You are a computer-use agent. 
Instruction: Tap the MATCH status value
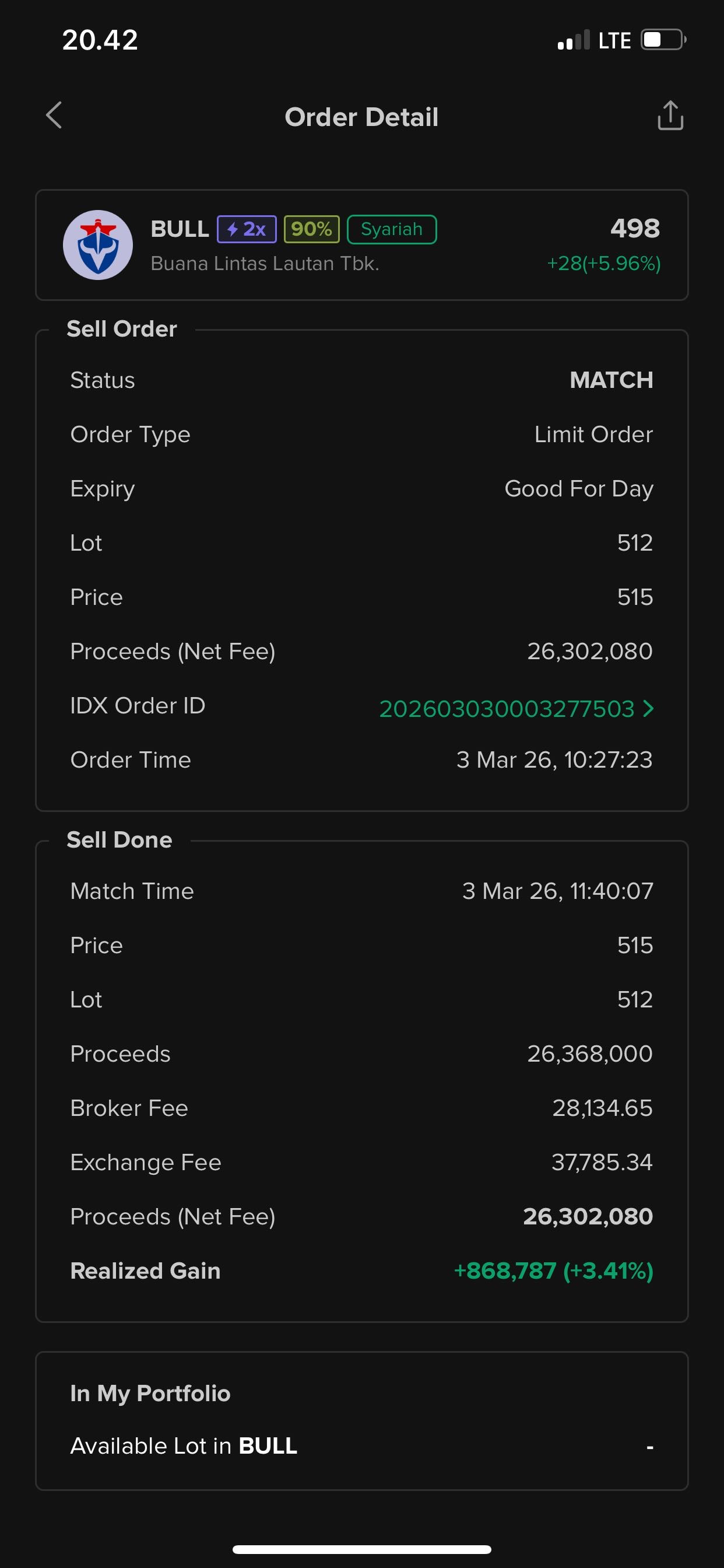tap(611, 380)
